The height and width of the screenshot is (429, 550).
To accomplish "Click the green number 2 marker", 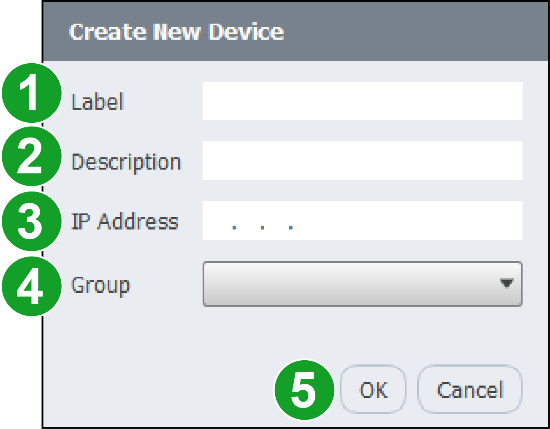I will [x=32, y=156].
